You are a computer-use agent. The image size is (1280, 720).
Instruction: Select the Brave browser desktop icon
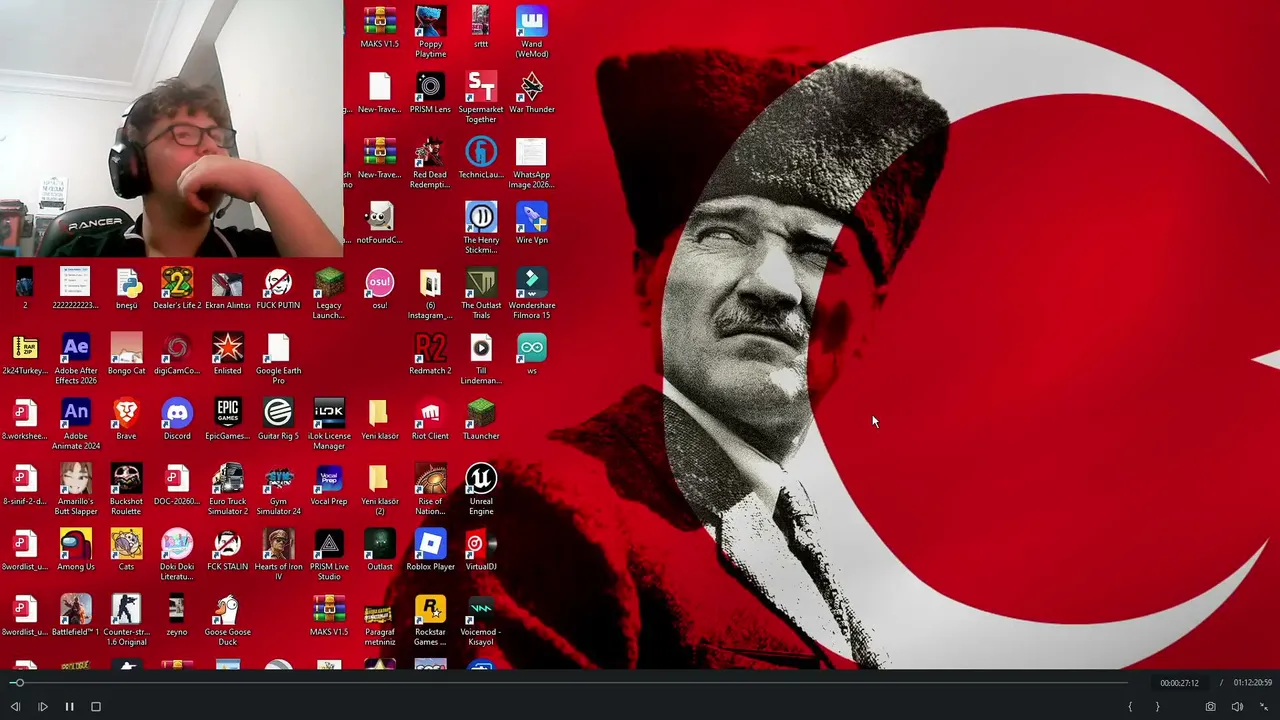coord(126,419)
